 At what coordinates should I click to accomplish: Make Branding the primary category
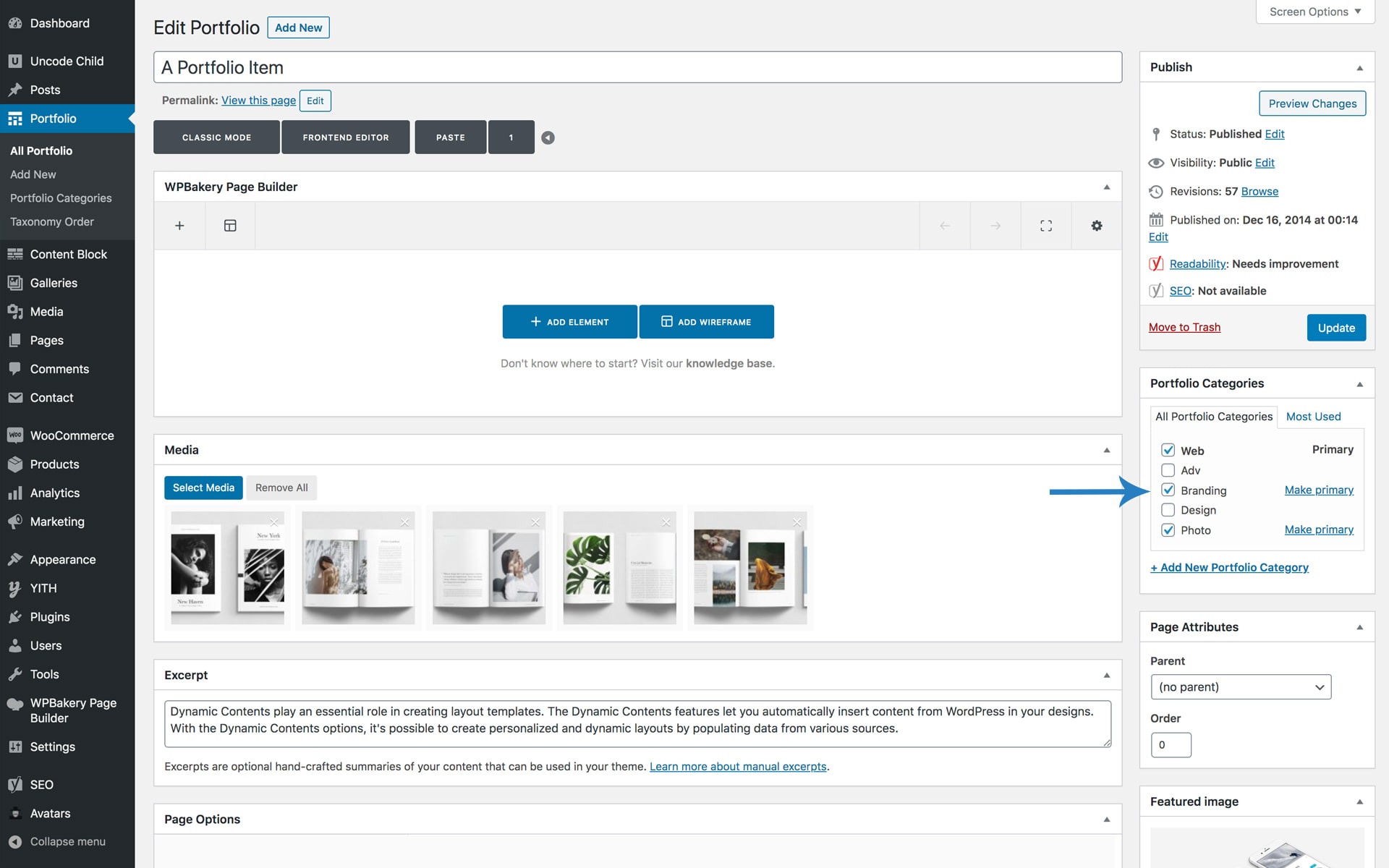click(x=1318, y=490)
